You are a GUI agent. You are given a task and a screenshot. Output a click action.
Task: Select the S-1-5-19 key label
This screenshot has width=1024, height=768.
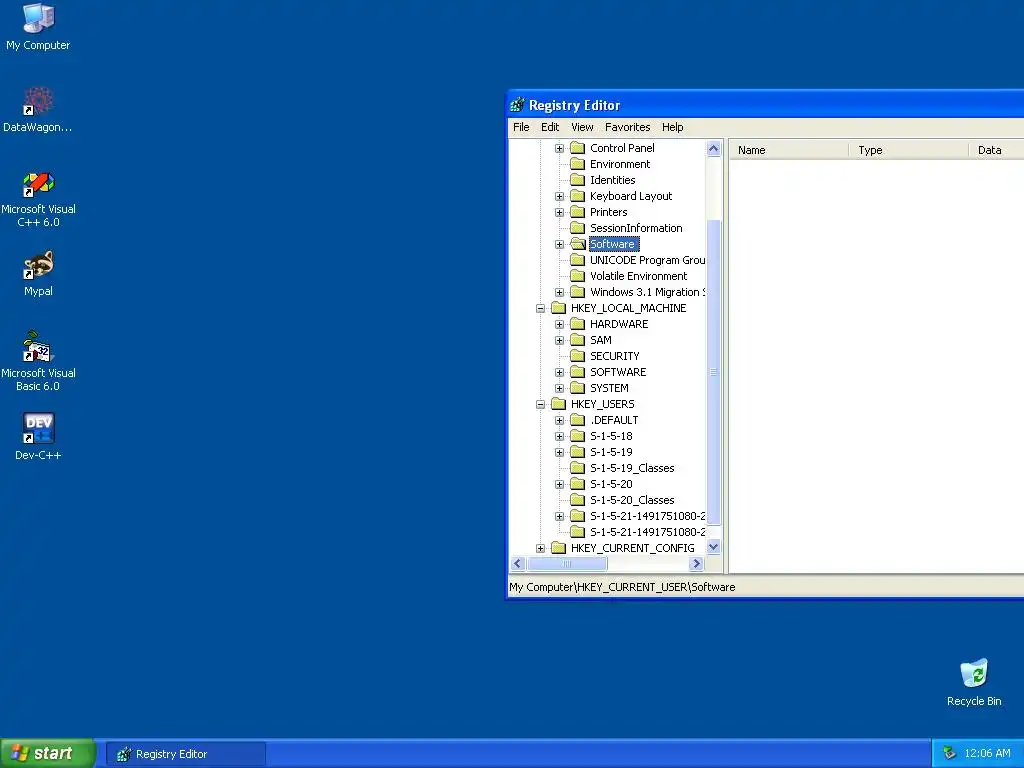[611, 452]
